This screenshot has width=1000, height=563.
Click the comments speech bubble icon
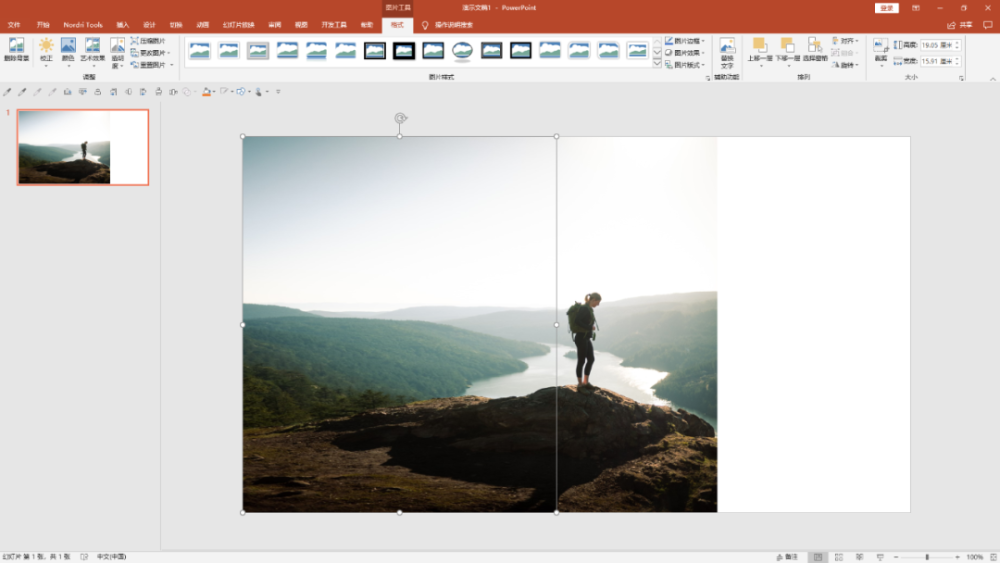point(987,25)
